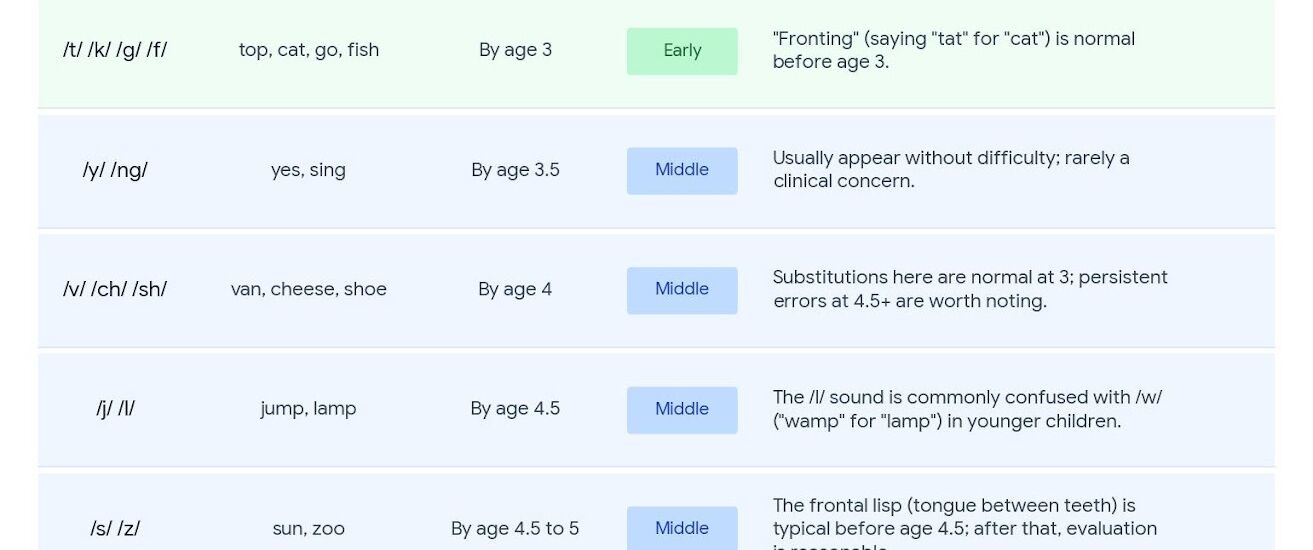
Task: Click the By age 3 cell
Action: (x=515, y=50)
